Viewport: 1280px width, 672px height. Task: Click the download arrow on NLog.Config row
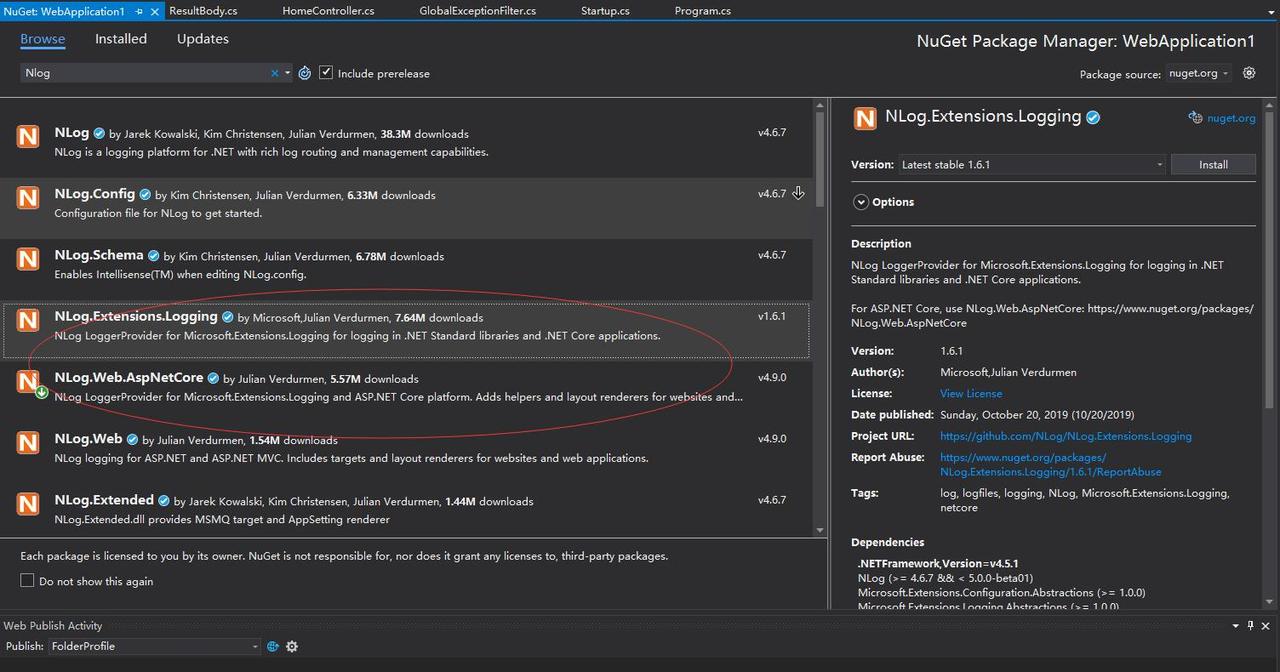(x=798, y=193)
